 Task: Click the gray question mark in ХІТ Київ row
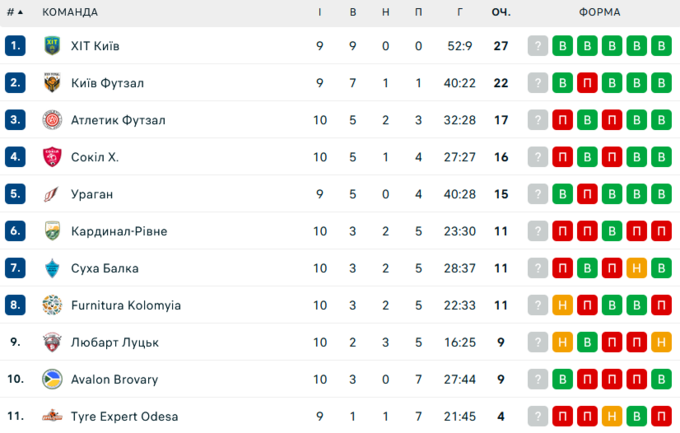click(538, 46)
